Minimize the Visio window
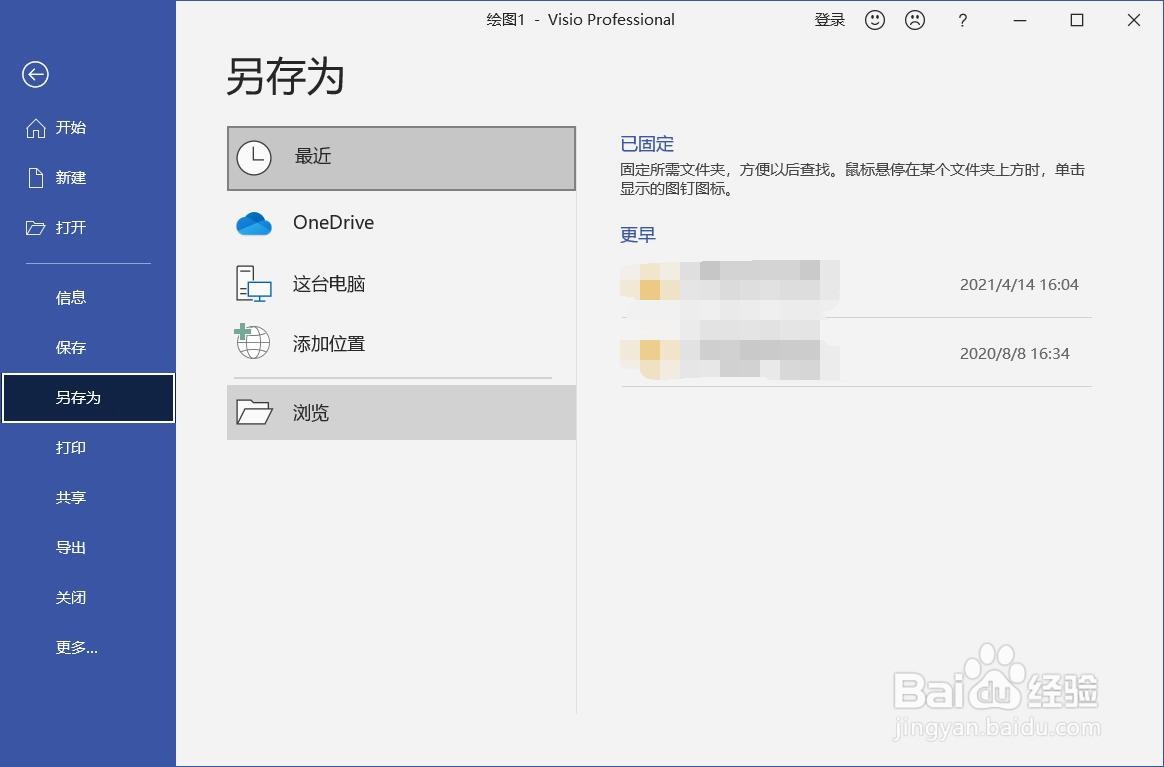This screenshot has height=767, width=1164. coord(1020,20)
